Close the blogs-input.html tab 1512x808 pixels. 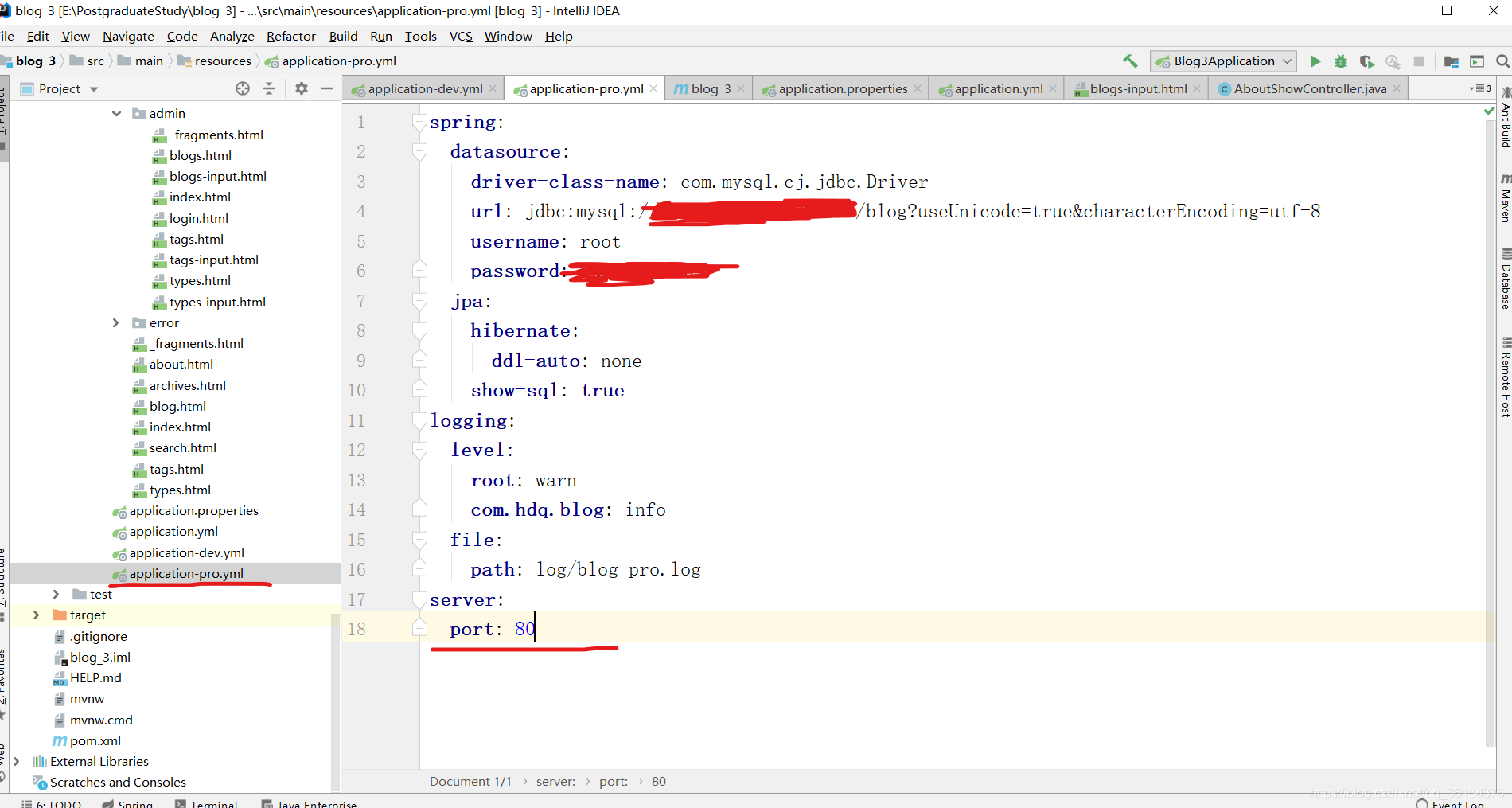1197,88
